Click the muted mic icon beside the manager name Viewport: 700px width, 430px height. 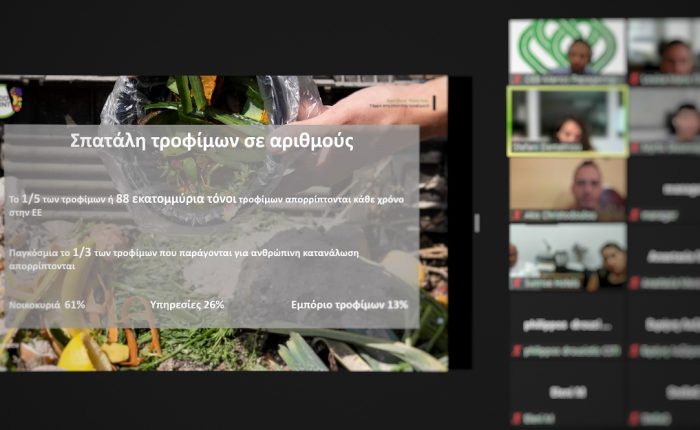[x=634, y=216]
